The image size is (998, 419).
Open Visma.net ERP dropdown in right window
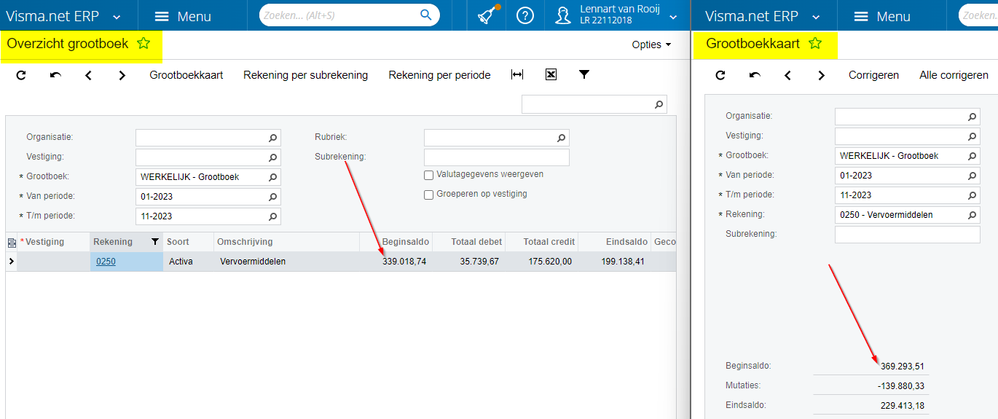(x=816, y=17)
